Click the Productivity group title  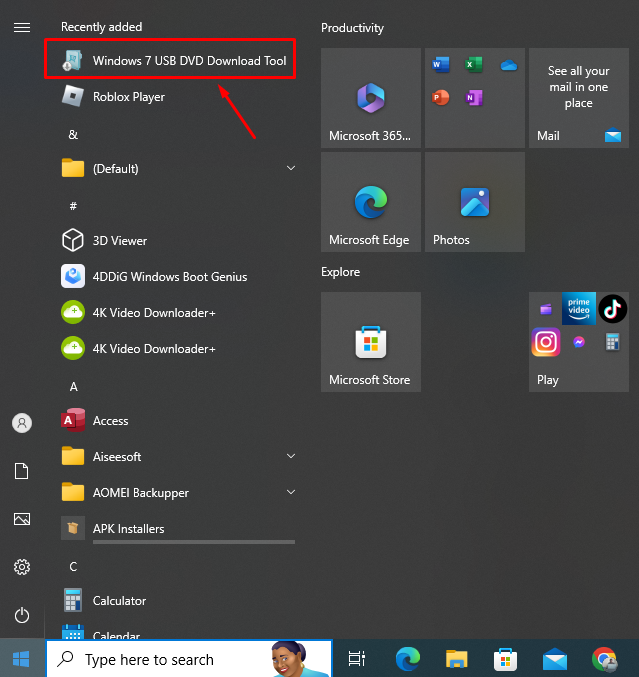(x=352, y=28)
